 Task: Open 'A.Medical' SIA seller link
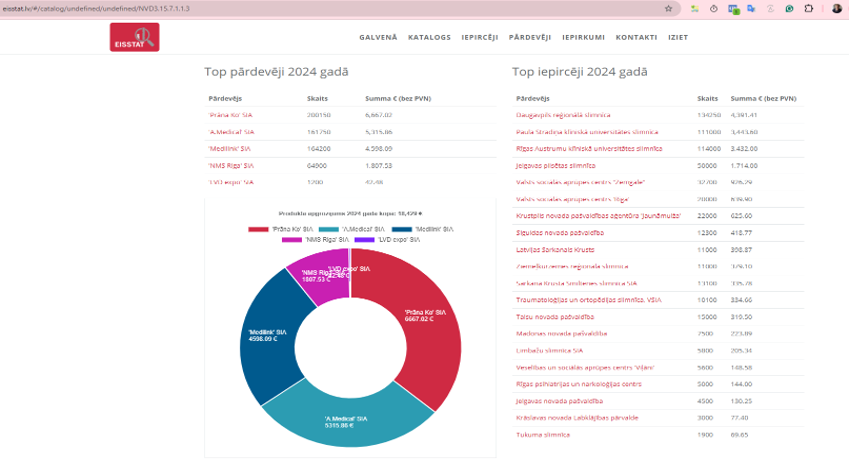231,132
